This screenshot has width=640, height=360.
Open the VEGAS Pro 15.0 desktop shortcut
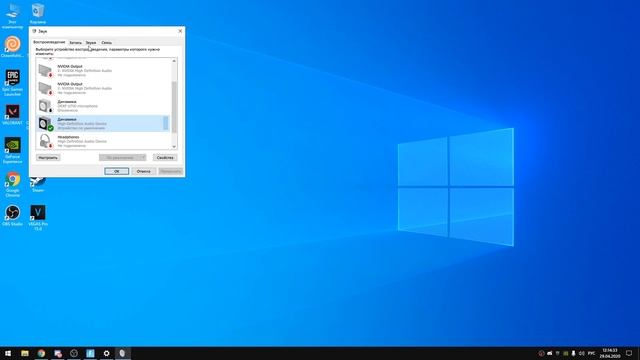[38, 218]
